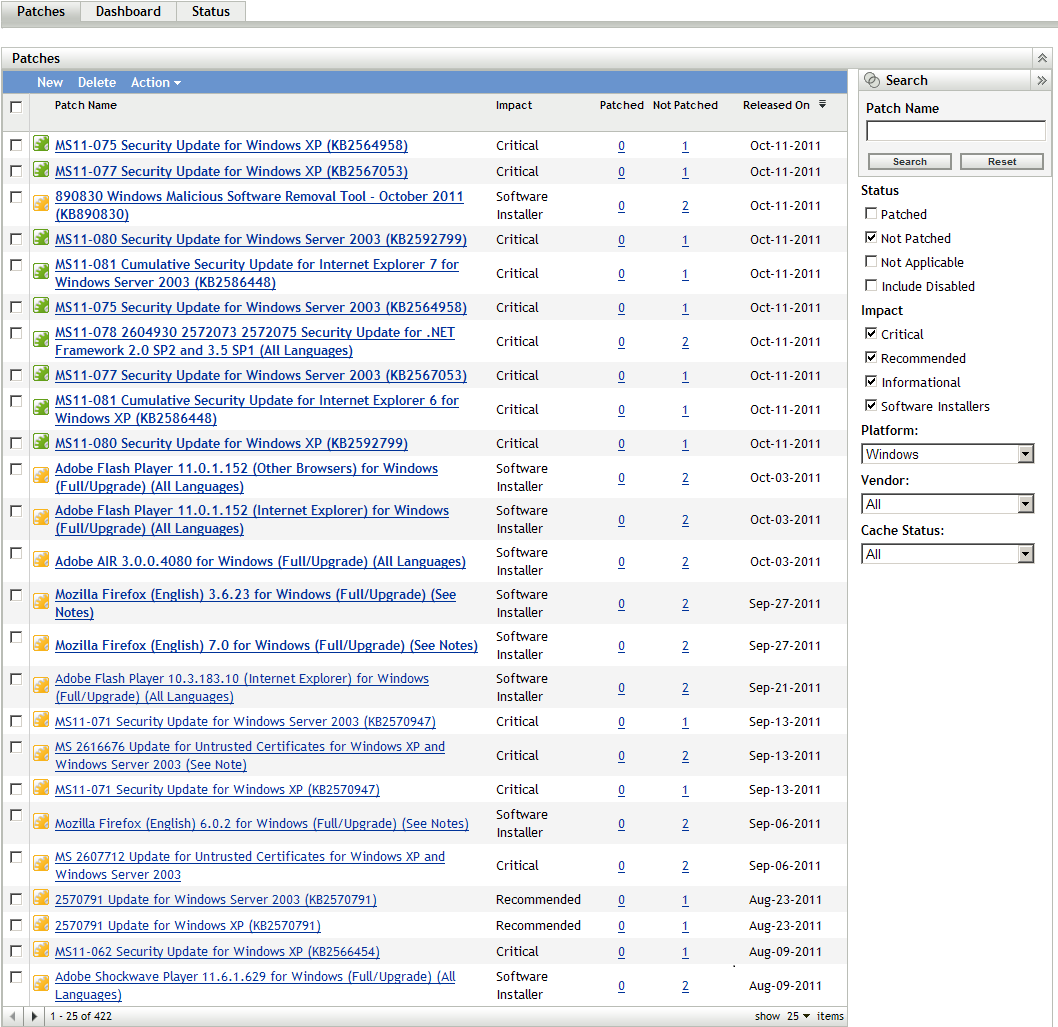Open the MS11-080 Security Update for Windows XP link
1058x1027 pixels.
[231, 443]
